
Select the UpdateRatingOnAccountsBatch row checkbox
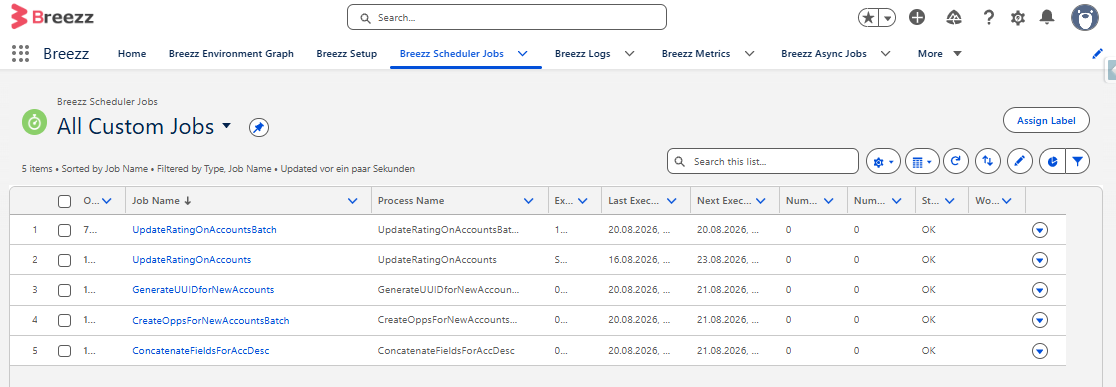click(65, 230)
